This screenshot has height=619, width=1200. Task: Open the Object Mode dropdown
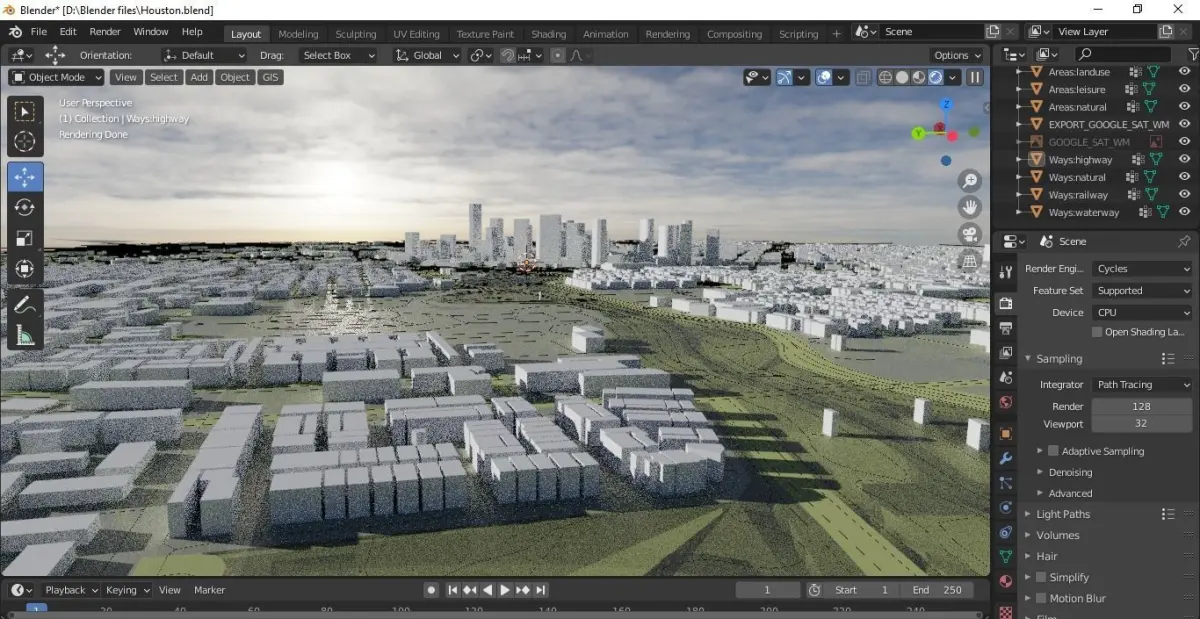point(57,77)
